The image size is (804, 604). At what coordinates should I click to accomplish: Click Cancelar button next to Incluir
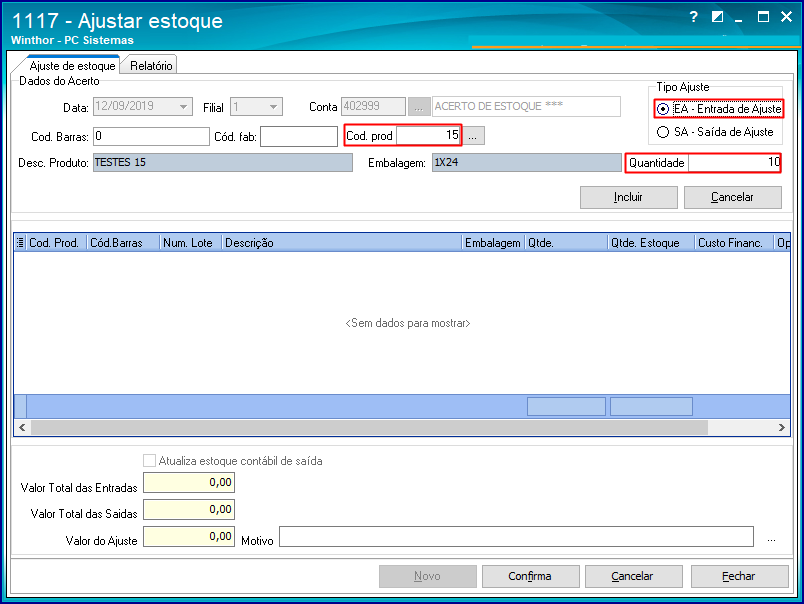coord(733,197)
